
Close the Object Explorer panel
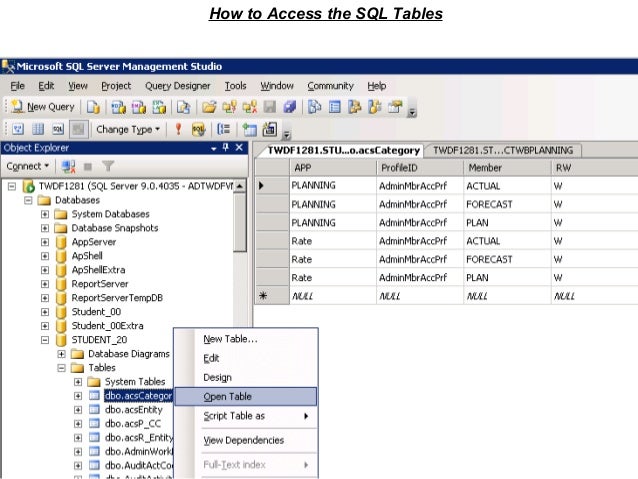click(x=239, y=147)
